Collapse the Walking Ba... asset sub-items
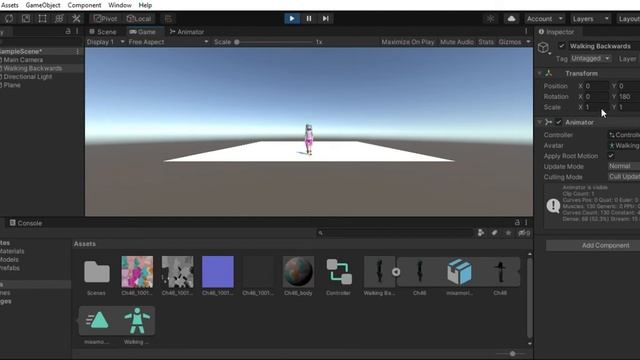Screen dimensions: 640x360 pos(396,272)
